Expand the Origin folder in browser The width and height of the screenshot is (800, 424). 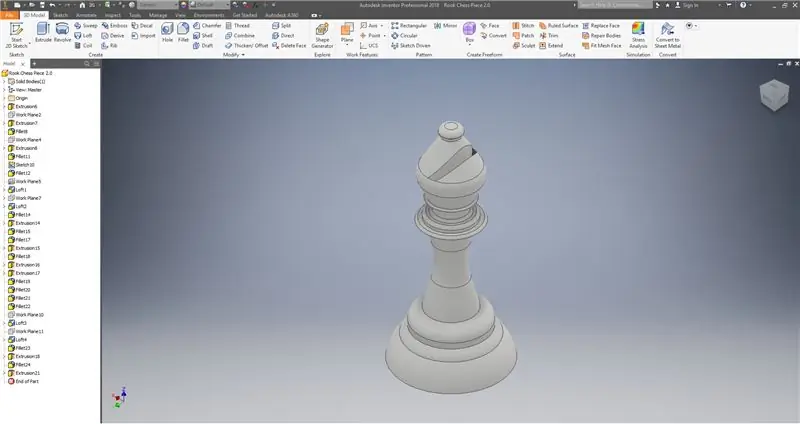pyautogui.click(x=4, y=98)
